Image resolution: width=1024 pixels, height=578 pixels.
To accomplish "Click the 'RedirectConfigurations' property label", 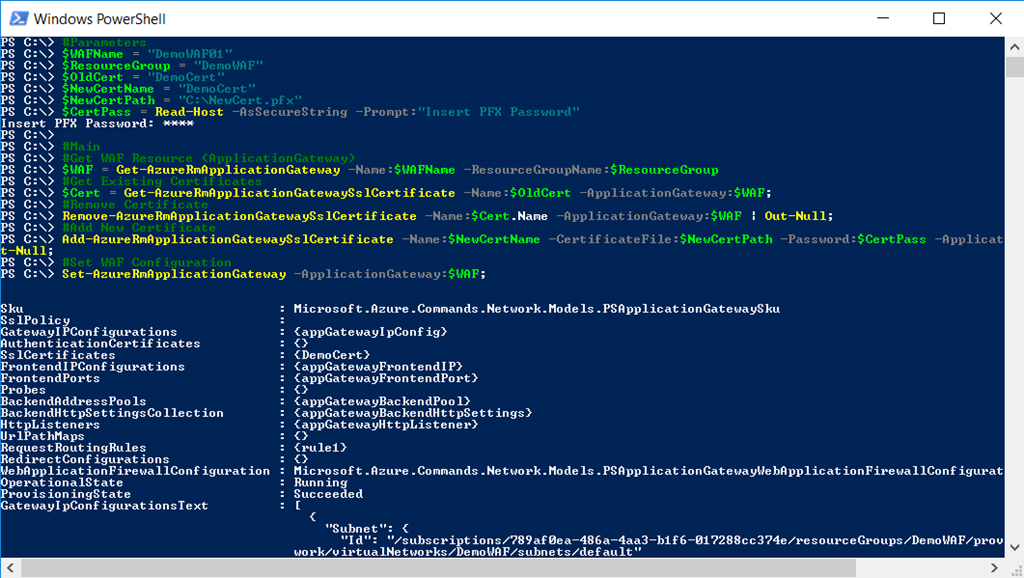I will click(x=85, y=460).
